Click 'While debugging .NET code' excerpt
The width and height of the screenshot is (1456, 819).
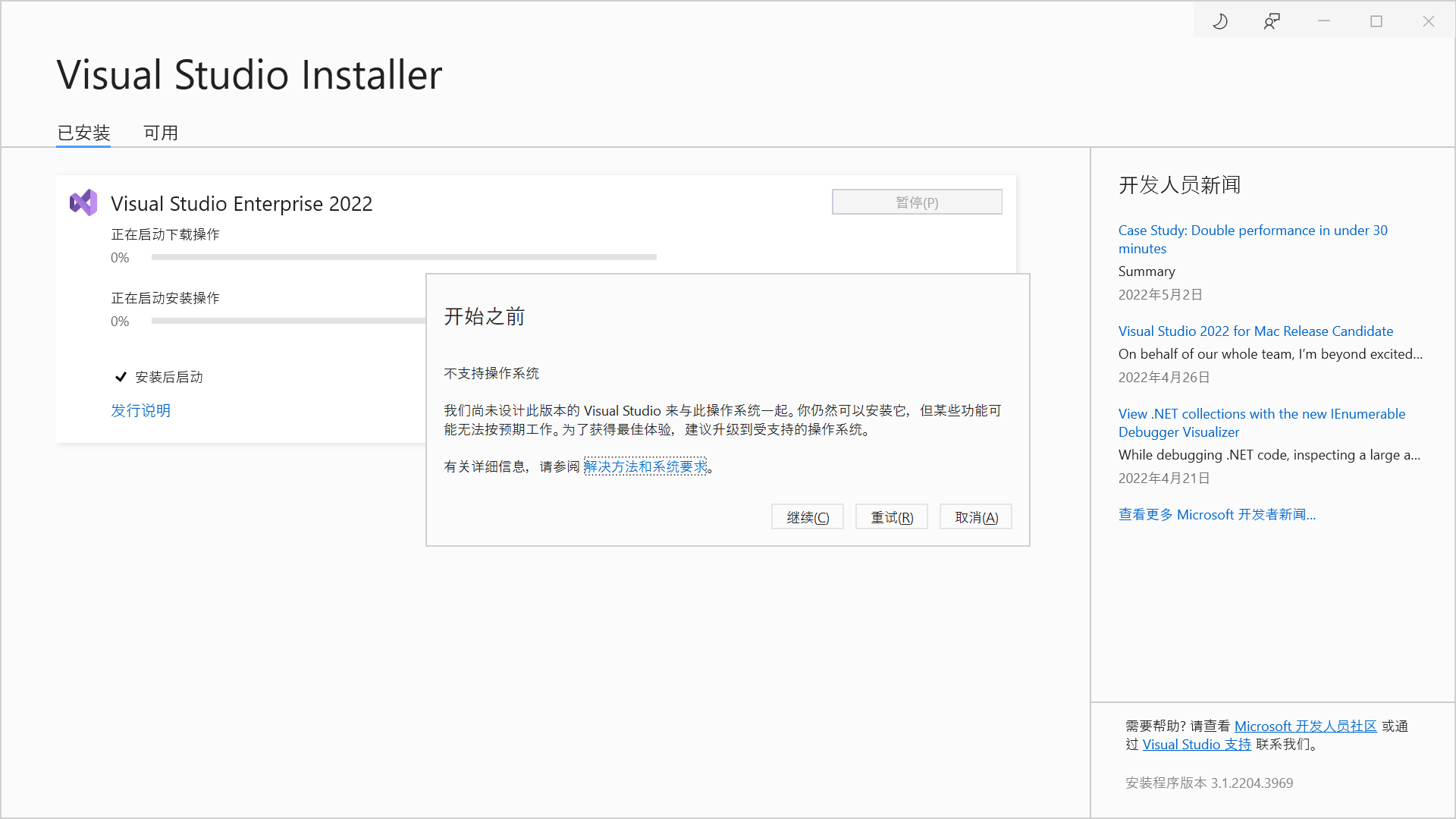pyautogui.click(x=1269, y=454)
